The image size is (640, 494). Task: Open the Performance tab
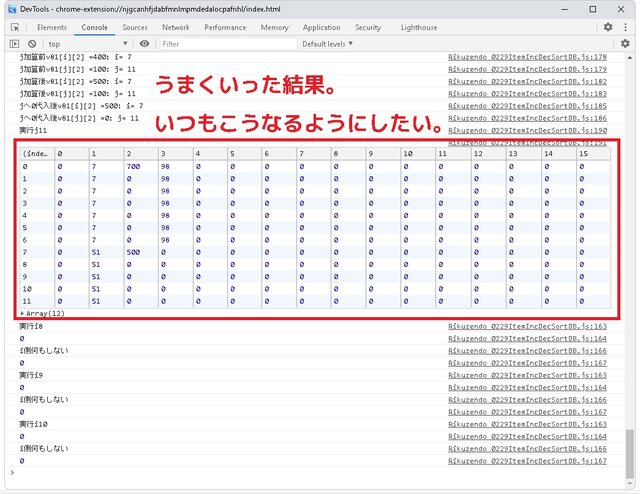coord(225,27)
